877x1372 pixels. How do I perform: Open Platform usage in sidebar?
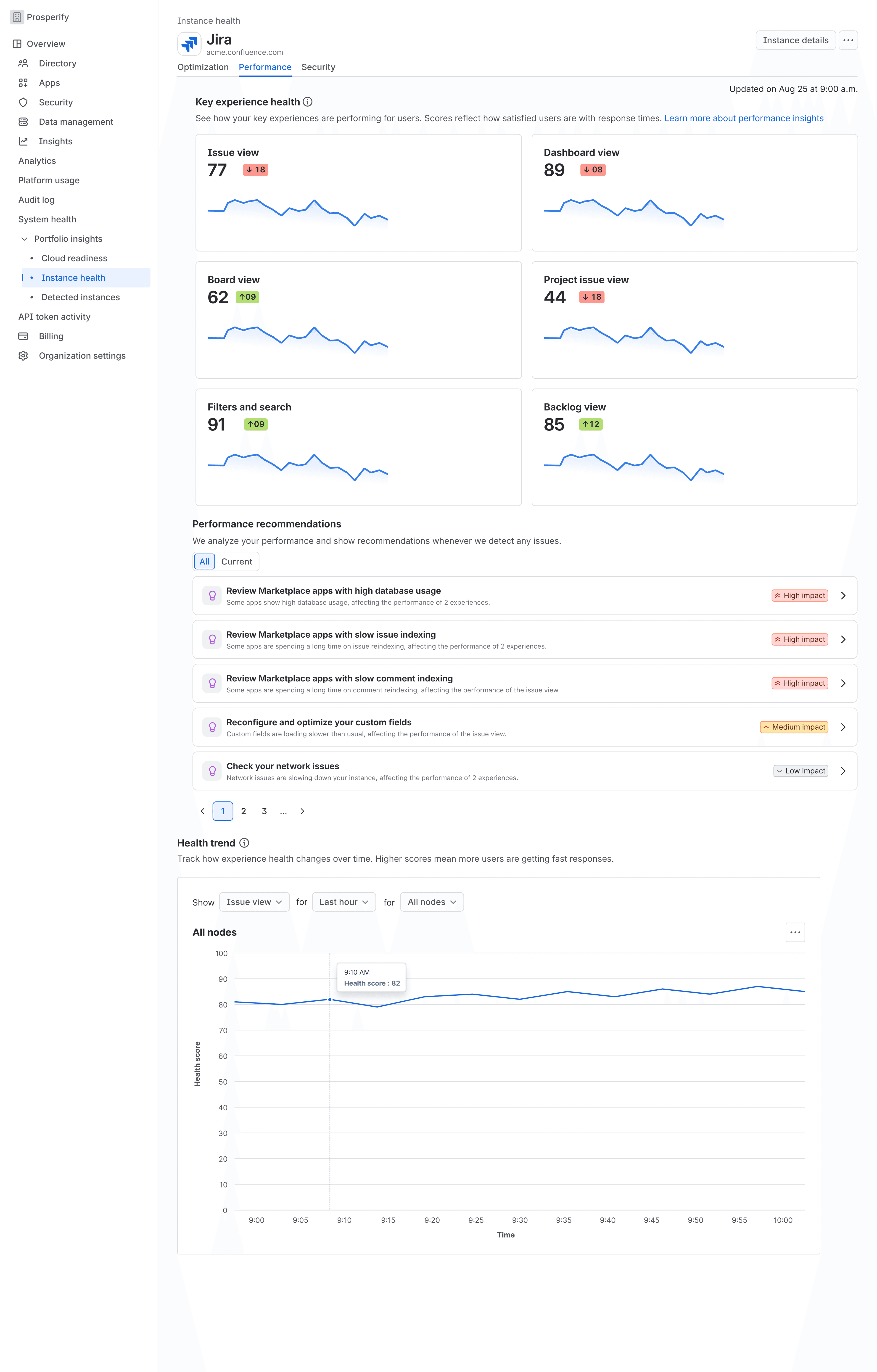49,181
